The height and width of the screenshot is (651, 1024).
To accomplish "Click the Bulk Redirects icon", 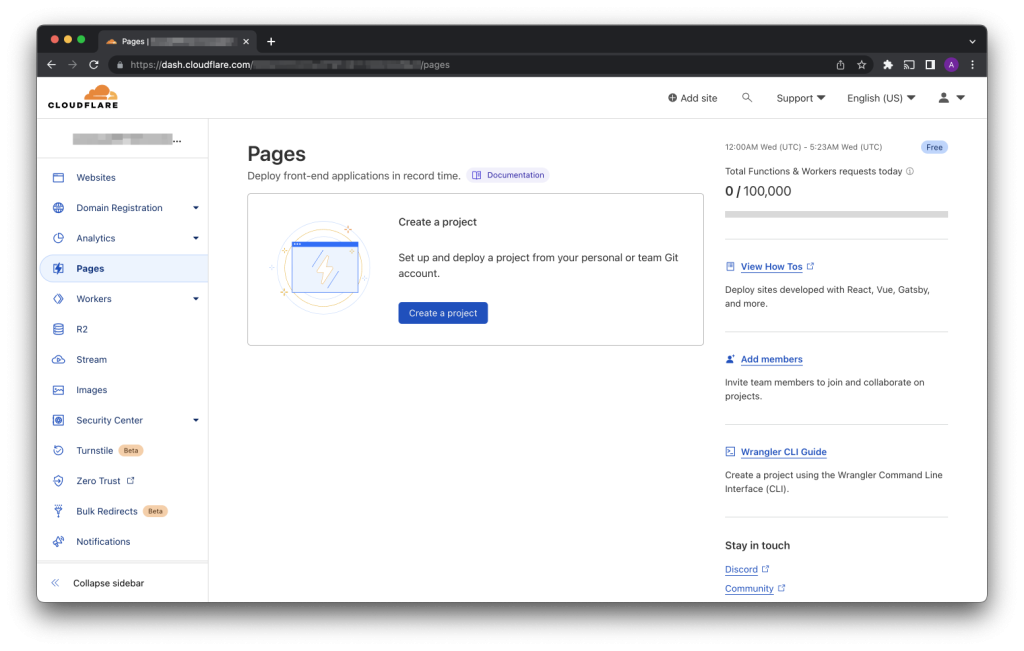I will click(x=58, y=511).
